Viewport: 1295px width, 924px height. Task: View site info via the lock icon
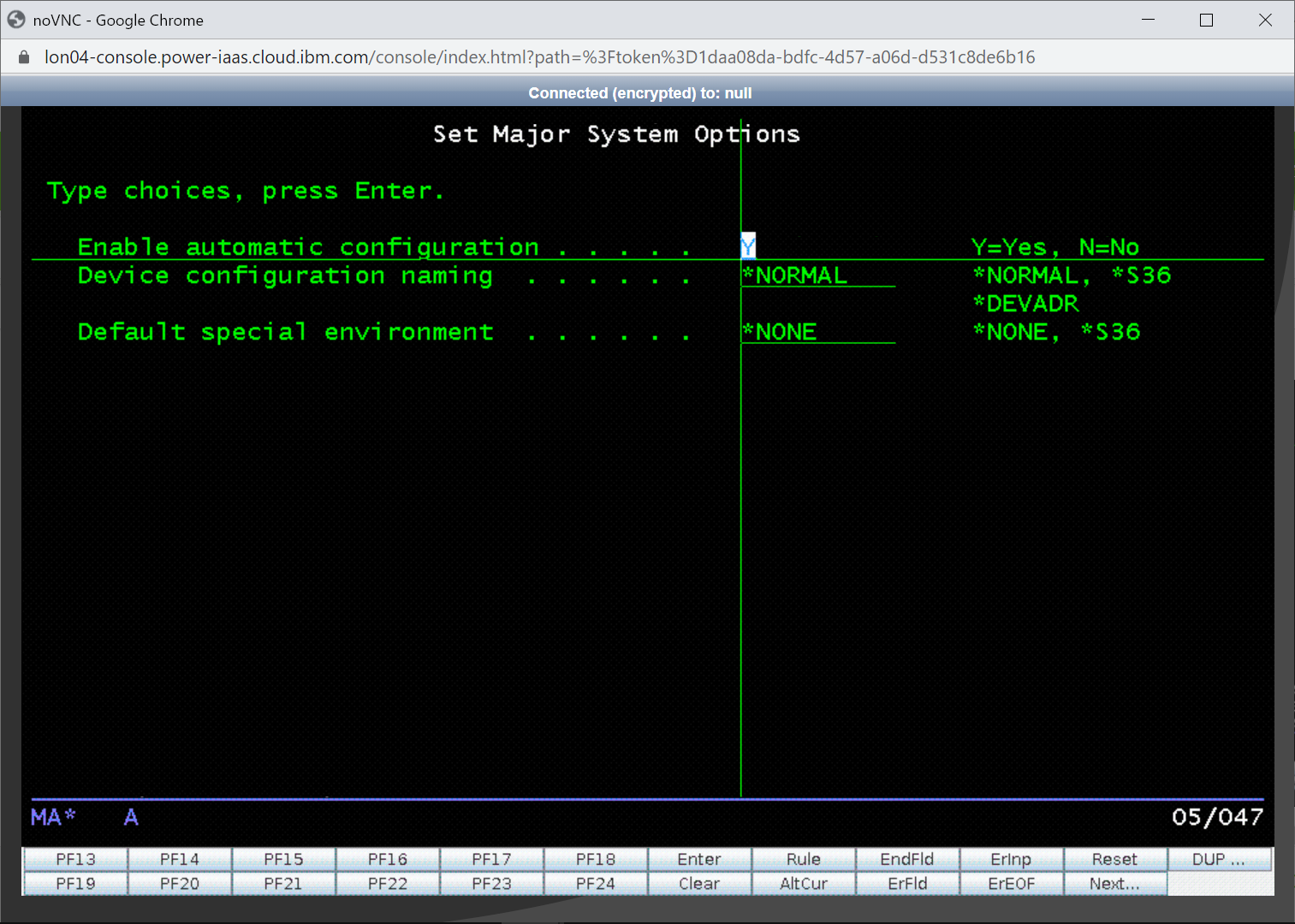(24, 57)
